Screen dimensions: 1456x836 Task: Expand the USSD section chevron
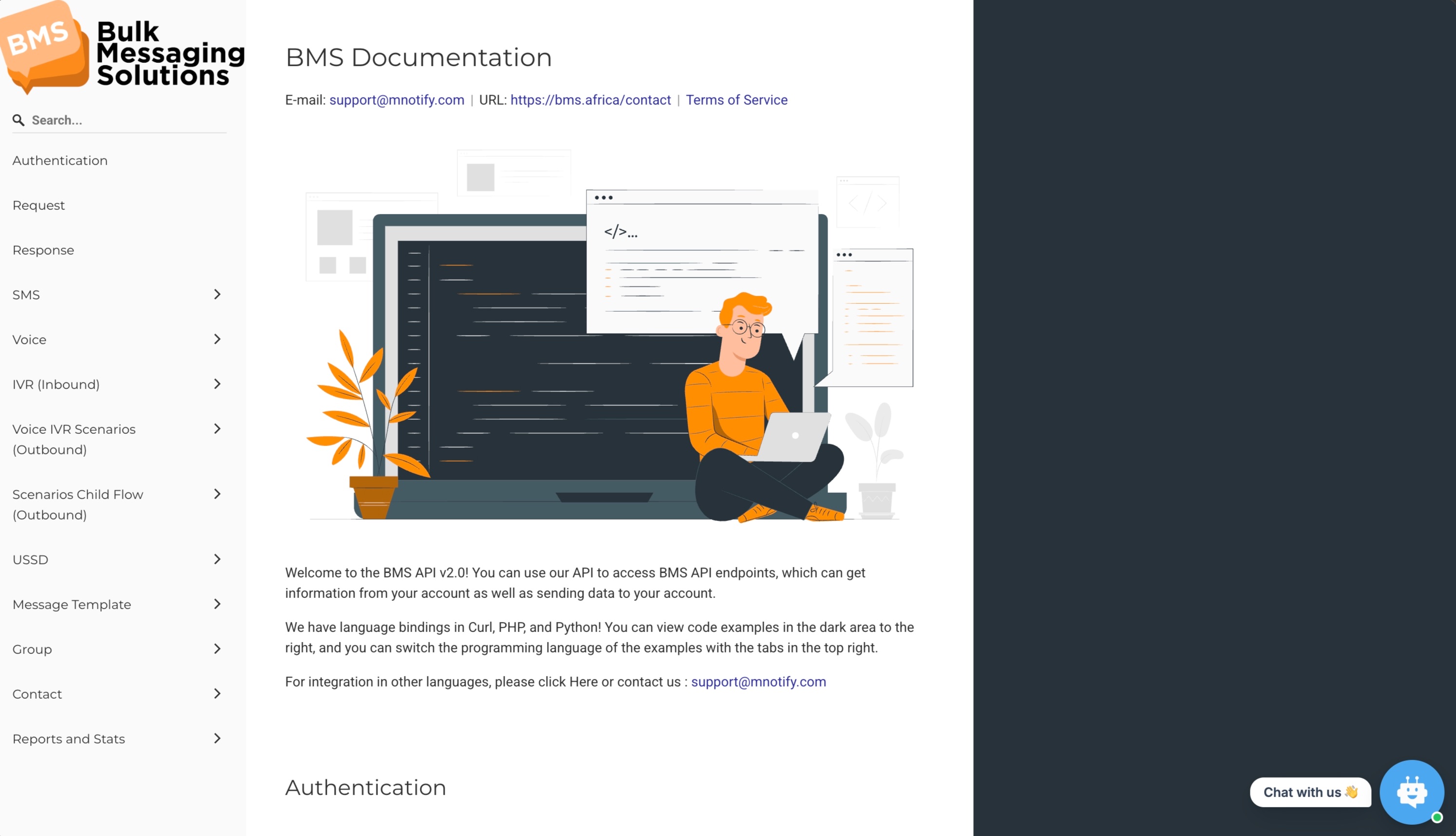[x=217, y=559]
